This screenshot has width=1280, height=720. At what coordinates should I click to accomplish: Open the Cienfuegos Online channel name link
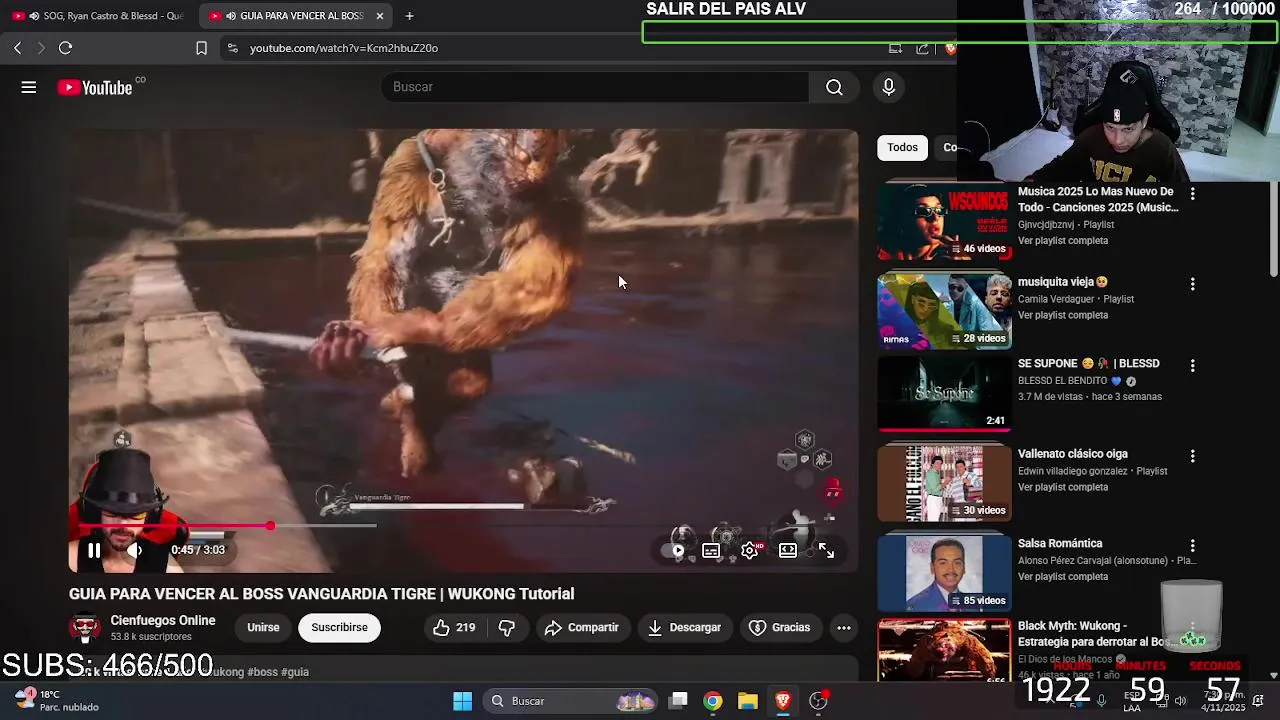[x=163, y=621]
